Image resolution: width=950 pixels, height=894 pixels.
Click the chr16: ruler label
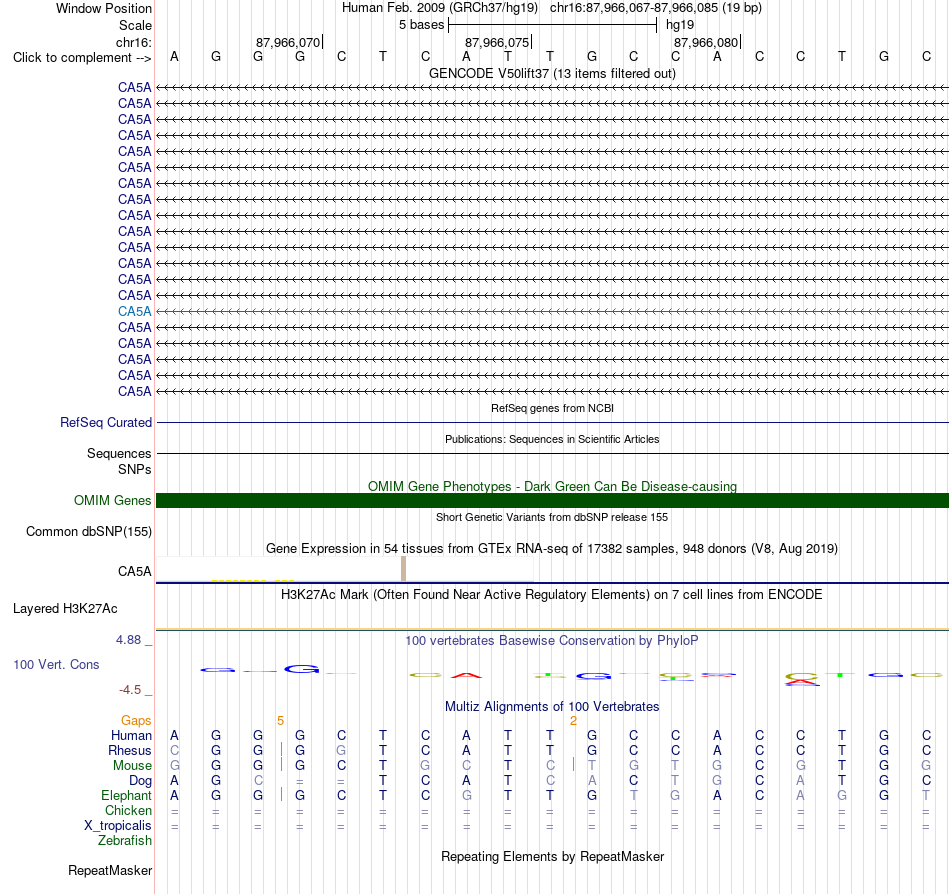click(133, 42)
